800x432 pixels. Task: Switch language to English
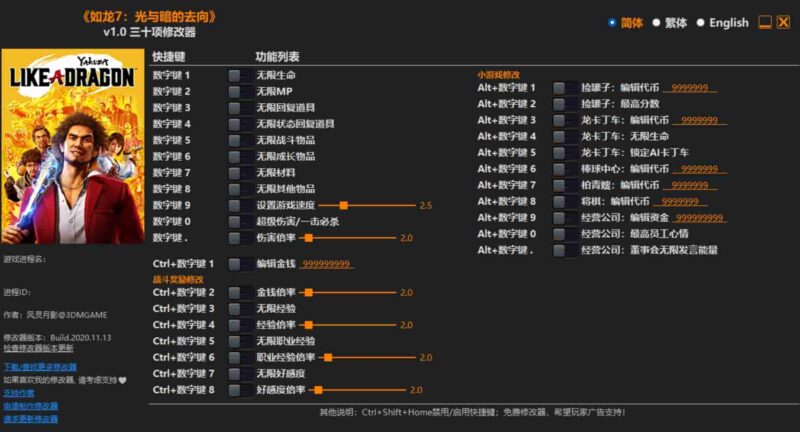(x=701, y=23)
